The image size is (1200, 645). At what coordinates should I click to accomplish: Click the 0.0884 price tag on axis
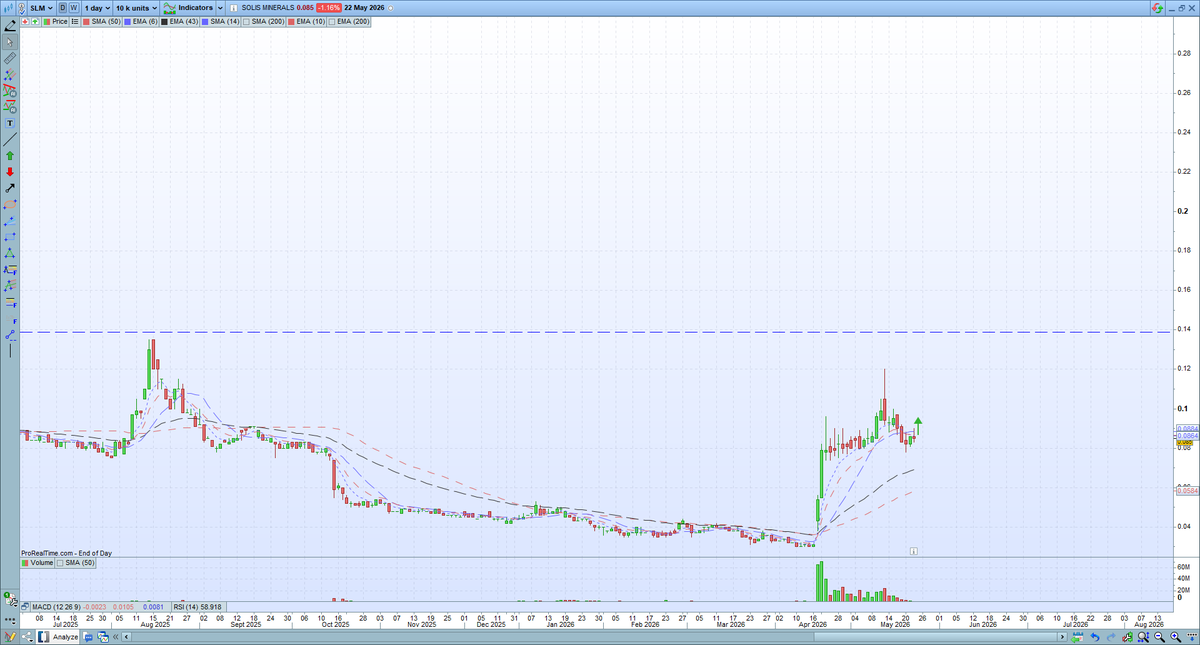[x=1186, y=428]
